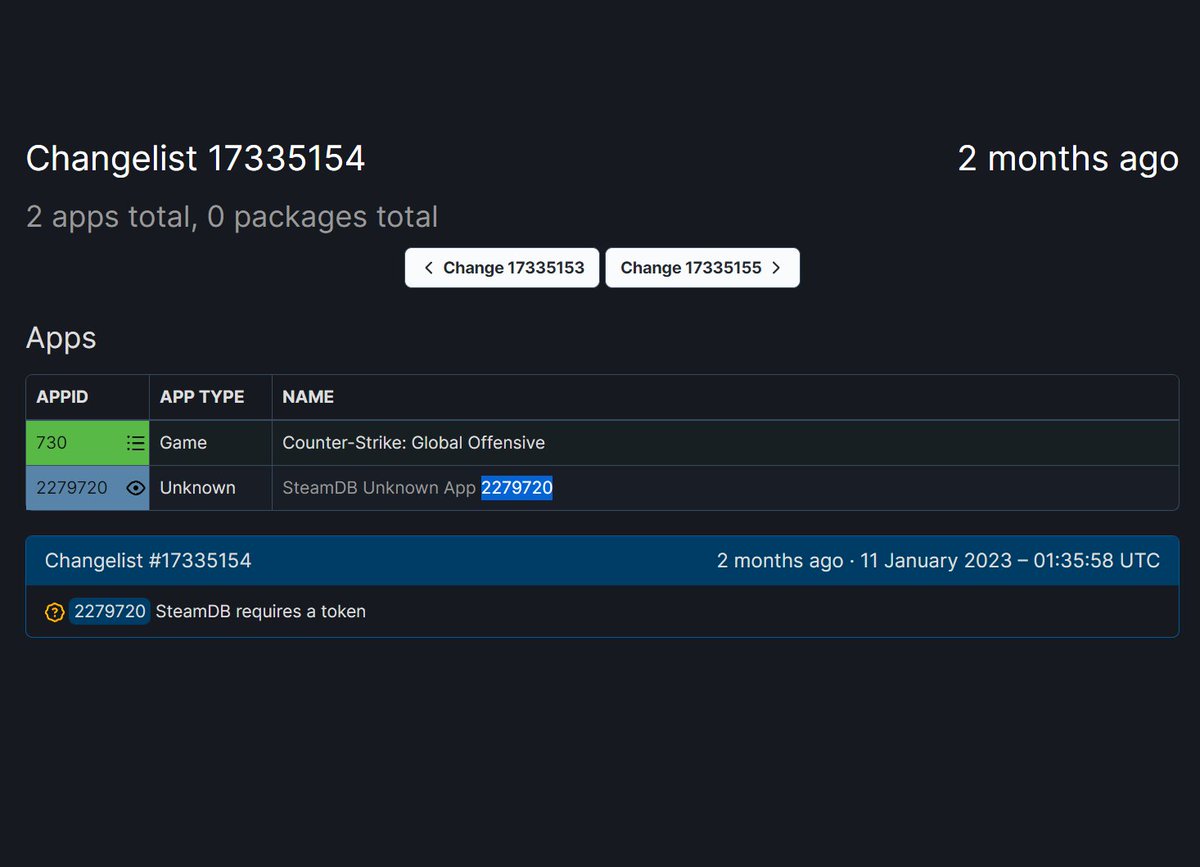Screen dimensions: 1200x867
Task: Click the 2279720 tag in changelist details
Action: pyautogui.click(x=110, y=611)
